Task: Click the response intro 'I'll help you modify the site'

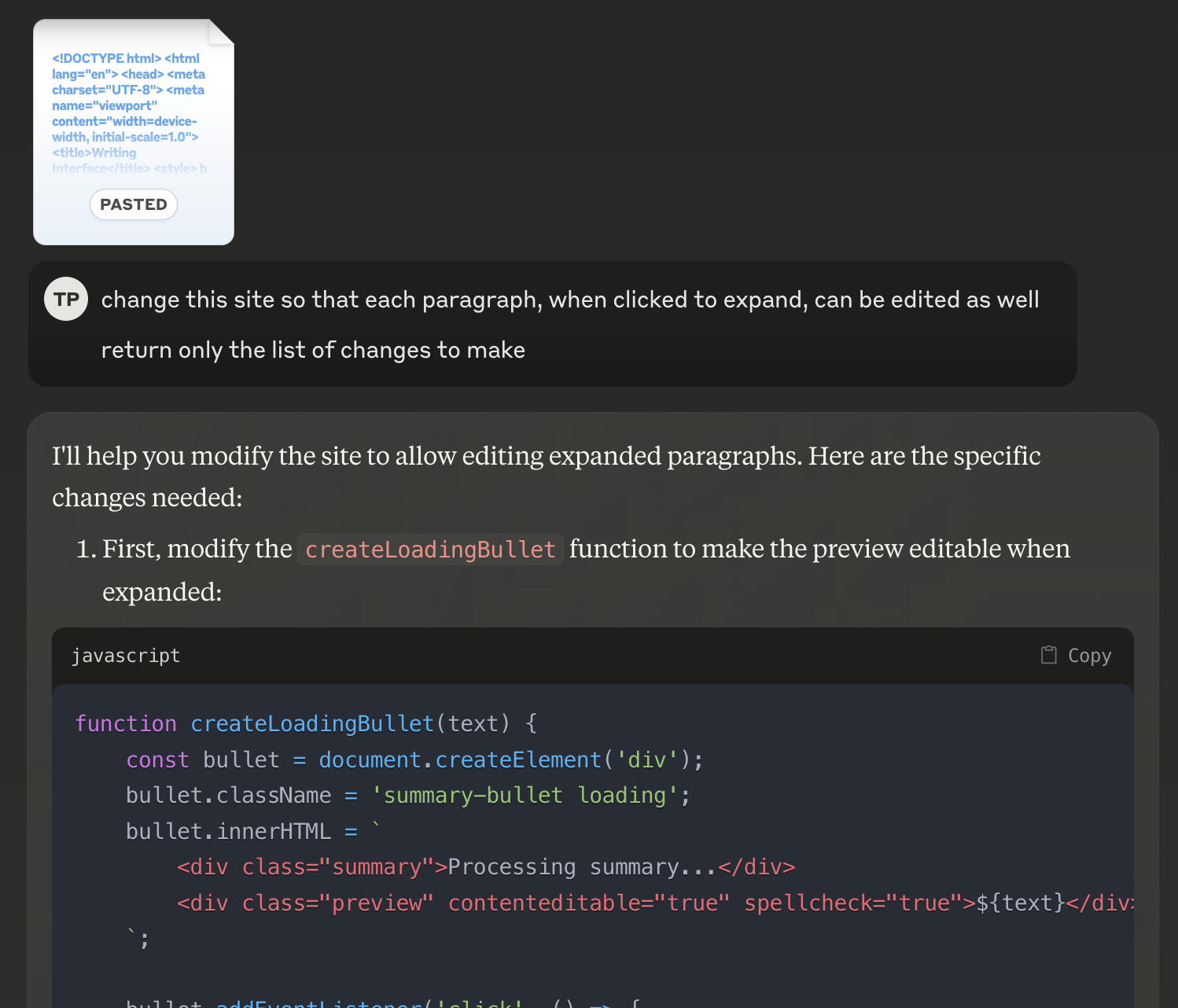Action: [547, 476]
